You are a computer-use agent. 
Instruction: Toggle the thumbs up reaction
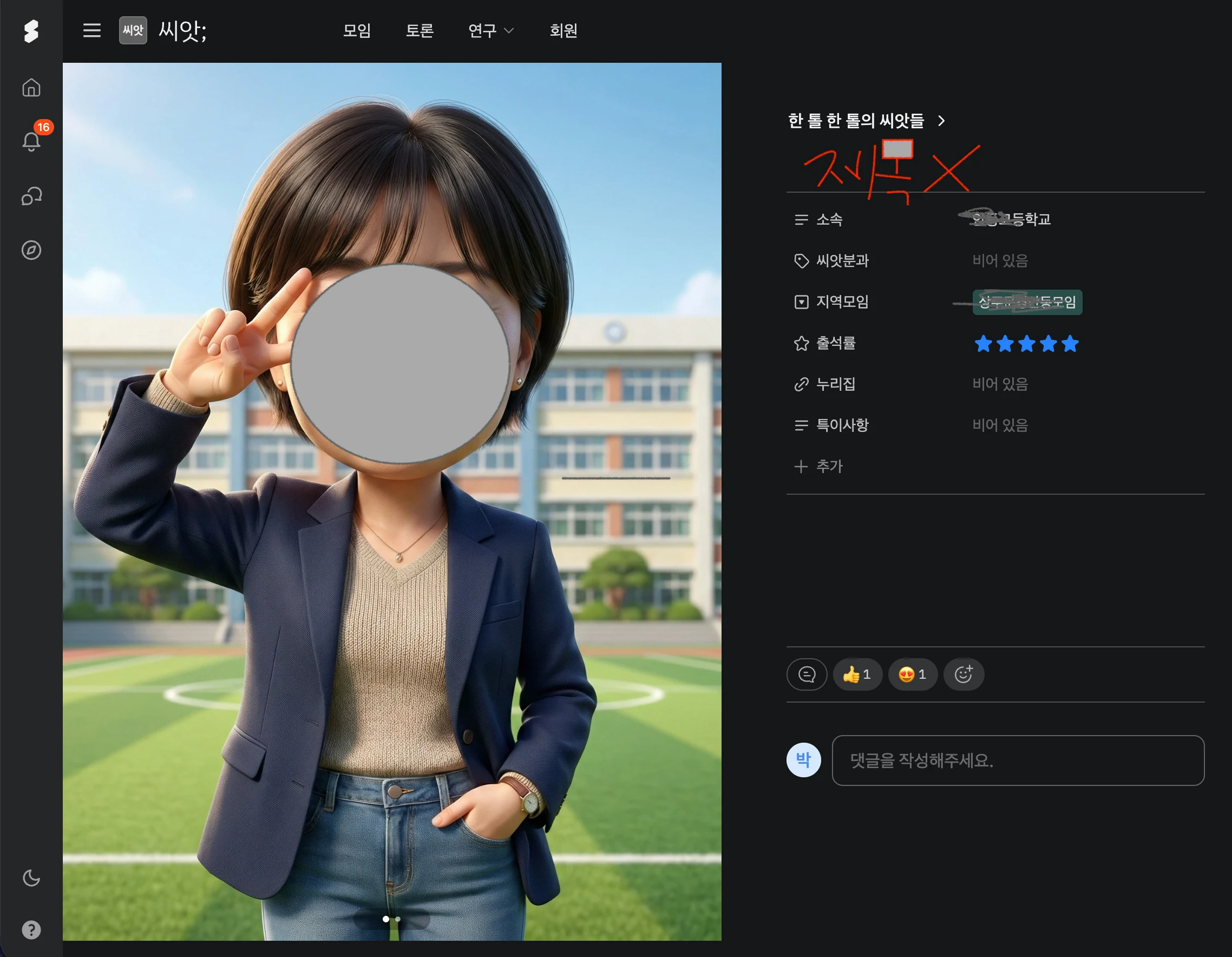click(x=857, y=674)
